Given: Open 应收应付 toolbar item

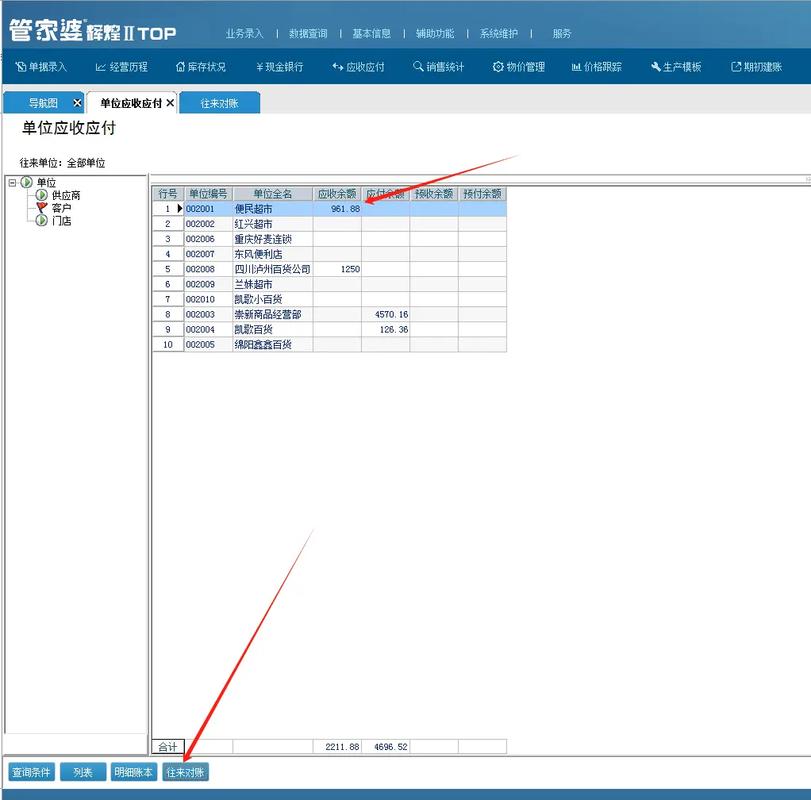Looking at the screenshot, I should 358,67.
